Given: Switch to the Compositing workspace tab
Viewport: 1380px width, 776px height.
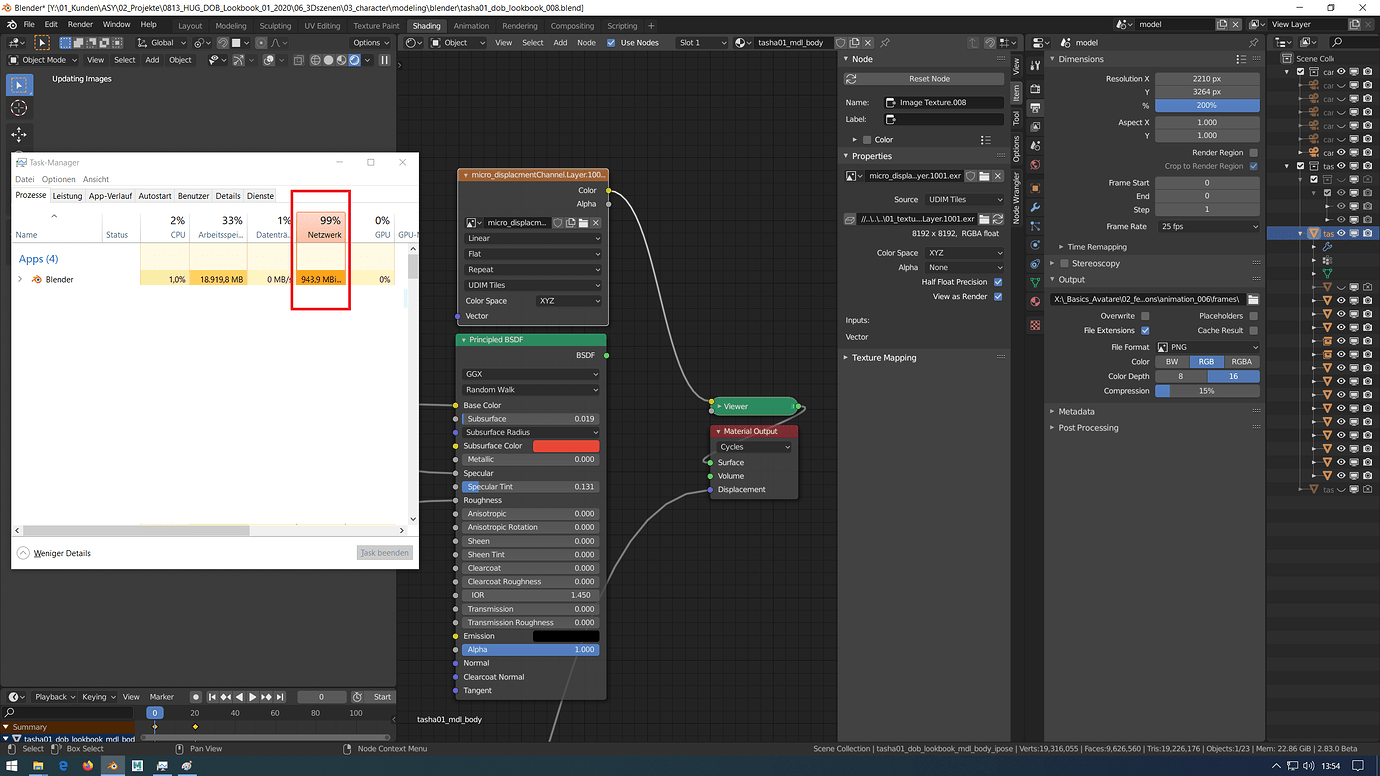Looking at the screenshot, I should pos(572,26).
